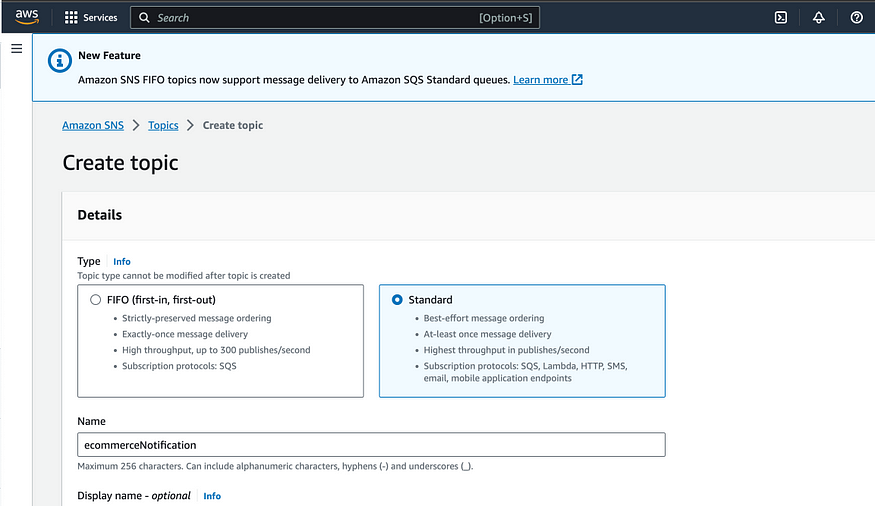875x506 pixels.
Task: Open the Services menu
Action: (x=100, y=17)
